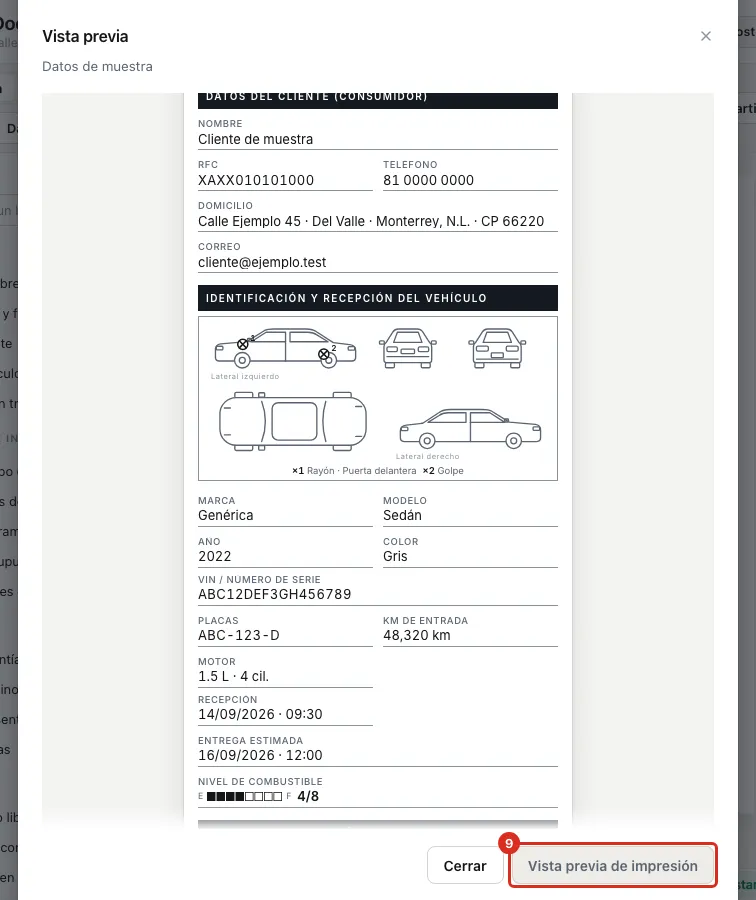Click the Cerrar button
Viewport: 756px width, 900px height.
(x=465, y=866)
